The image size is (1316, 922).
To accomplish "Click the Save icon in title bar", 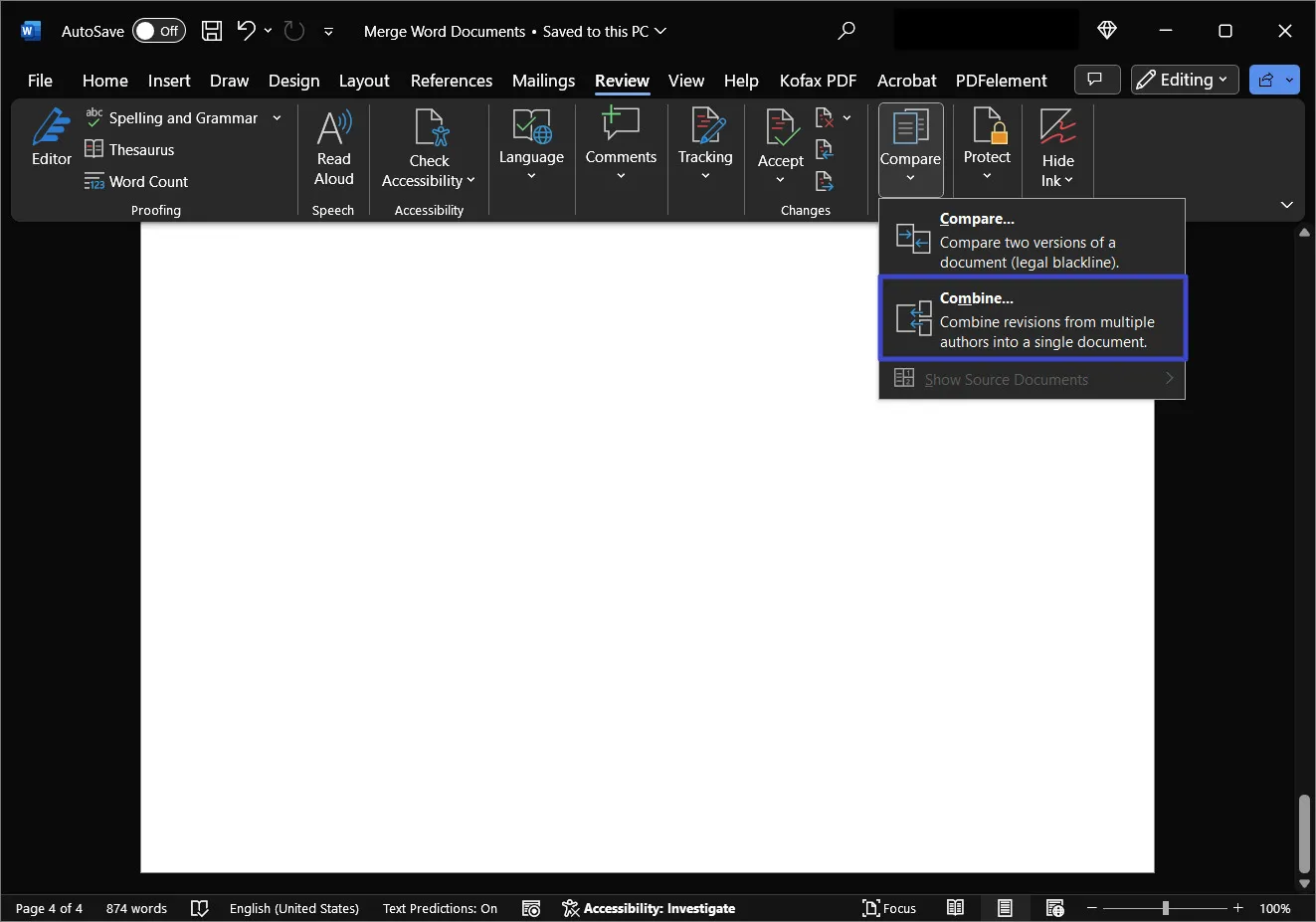I will (212, 31).
